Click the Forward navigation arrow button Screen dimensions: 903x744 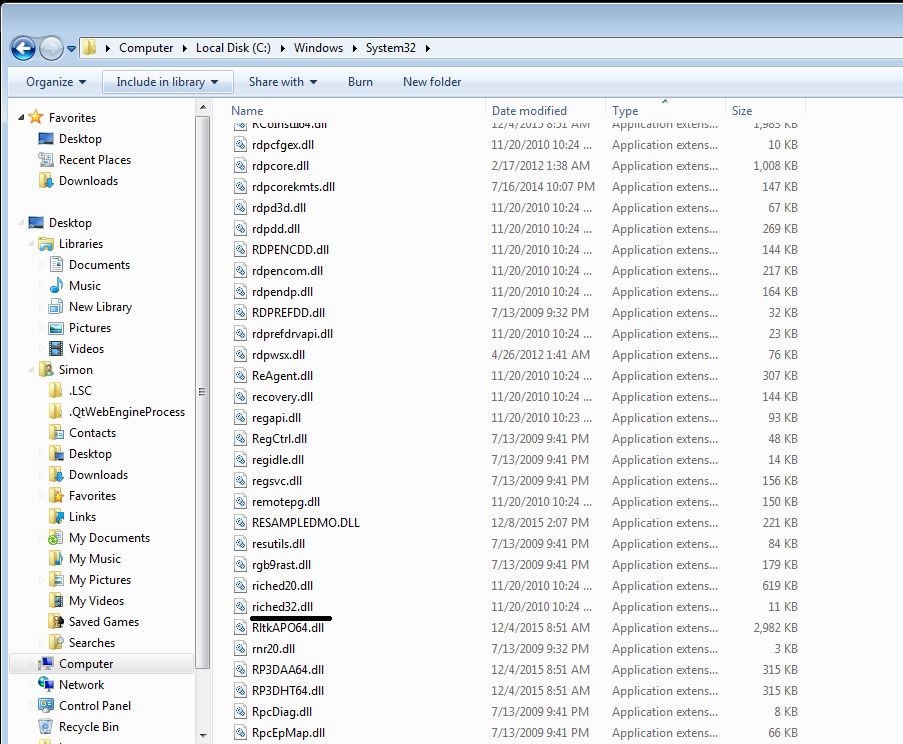(x=51, y=48)
